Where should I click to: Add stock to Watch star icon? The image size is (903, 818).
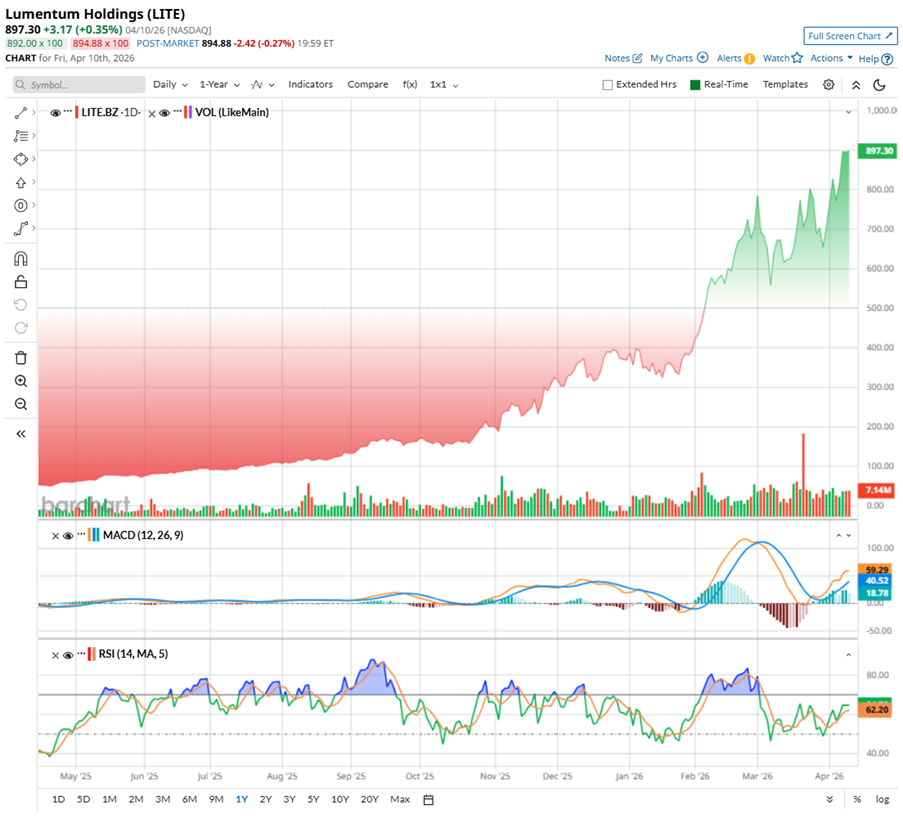[x=797, y=58]
